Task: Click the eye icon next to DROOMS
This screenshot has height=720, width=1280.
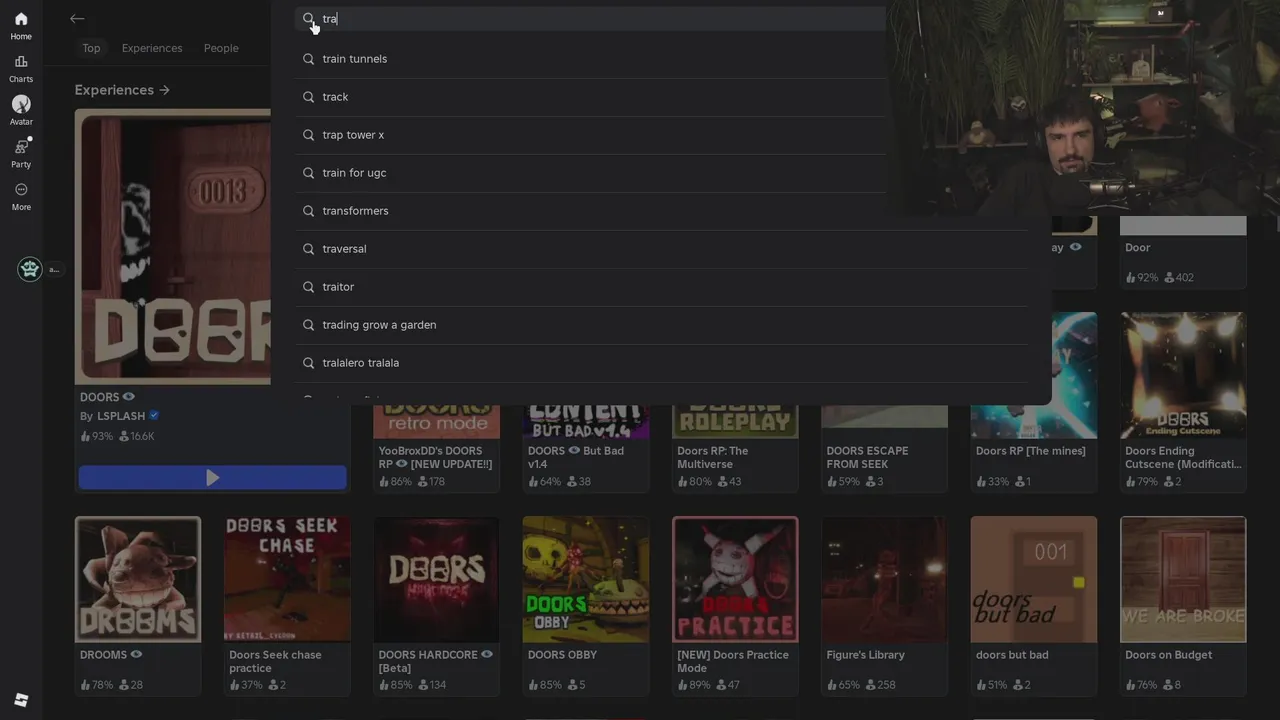Action: 136,655
